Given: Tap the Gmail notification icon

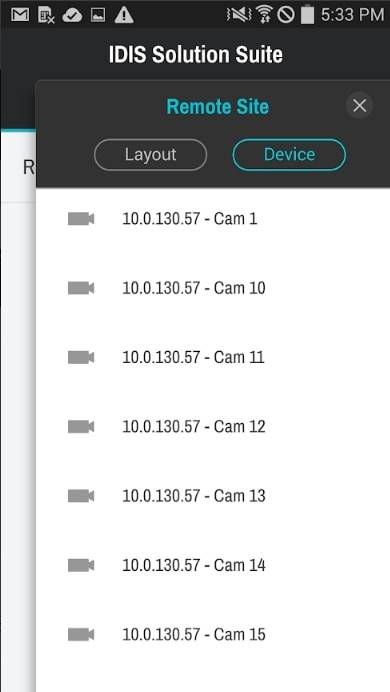Looking at the screenshot, I should click(x=20, y=15).
